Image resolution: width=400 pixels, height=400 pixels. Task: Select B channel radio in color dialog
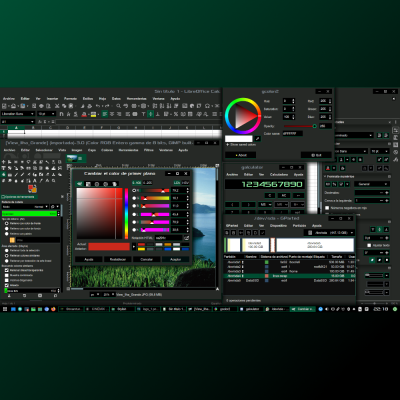pos(134,206)
